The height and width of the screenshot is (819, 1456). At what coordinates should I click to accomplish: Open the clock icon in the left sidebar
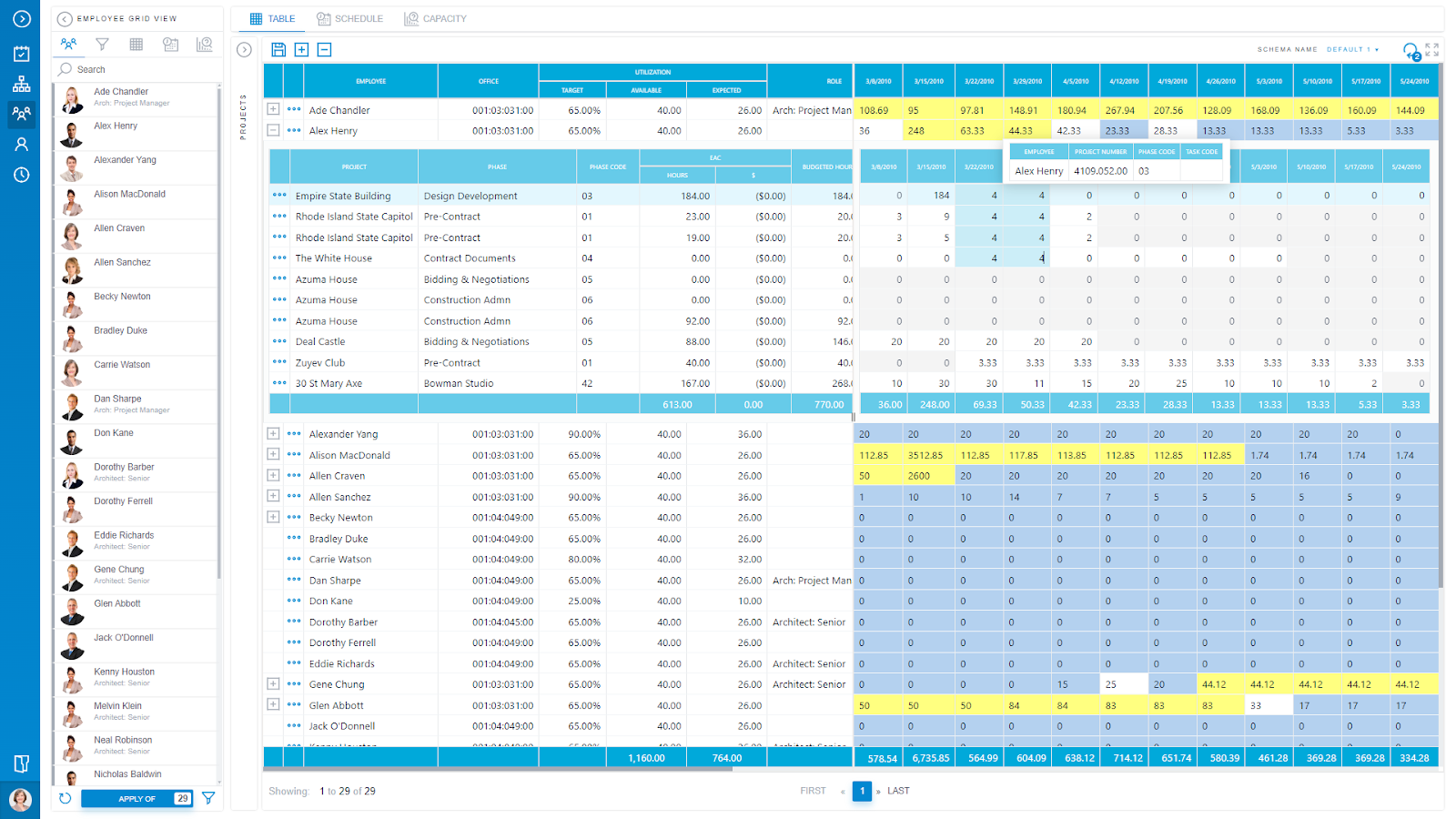pos(20,175)
